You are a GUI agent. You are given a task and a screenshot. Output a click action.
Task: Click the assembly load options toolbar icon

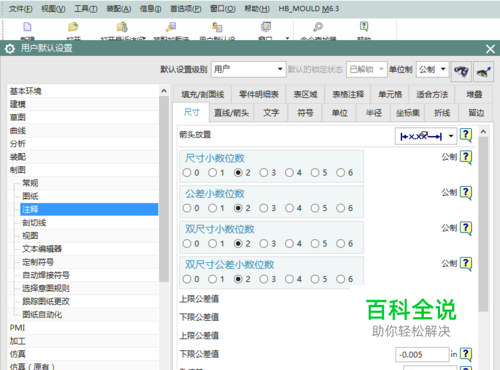(x=171, y=27)
